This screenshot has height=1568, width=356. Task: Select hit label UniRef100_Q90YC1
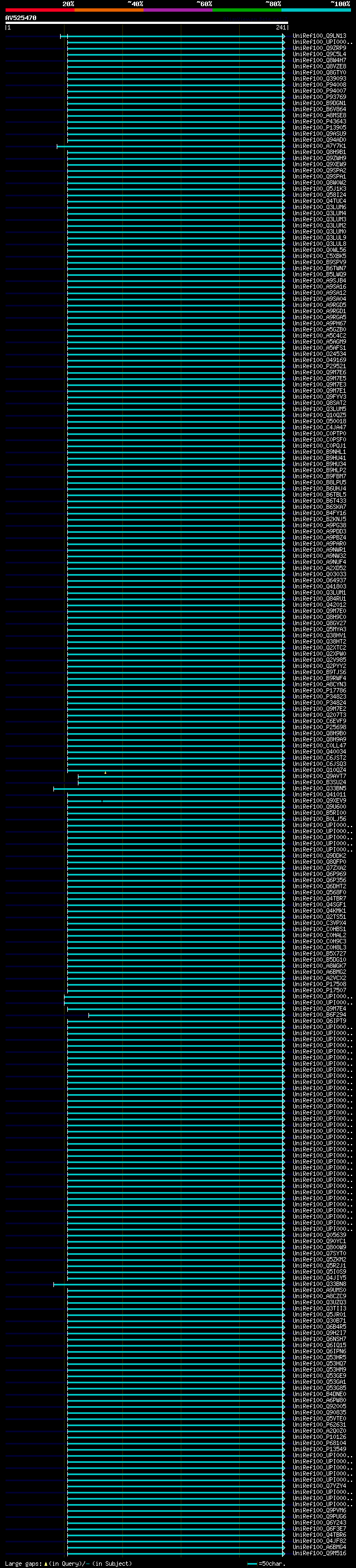click(x=319, y=1241)
